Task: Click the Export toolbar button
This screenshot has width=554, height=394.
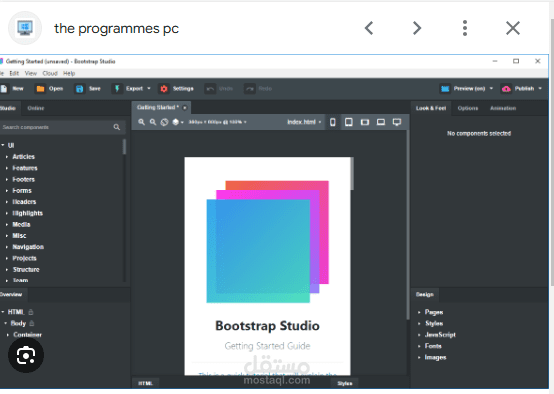Action: [128, 89]
